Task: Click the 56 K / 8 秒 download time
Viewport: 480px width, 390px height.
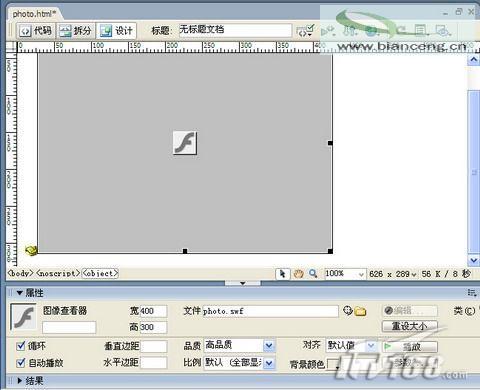Action: (446, 274)
